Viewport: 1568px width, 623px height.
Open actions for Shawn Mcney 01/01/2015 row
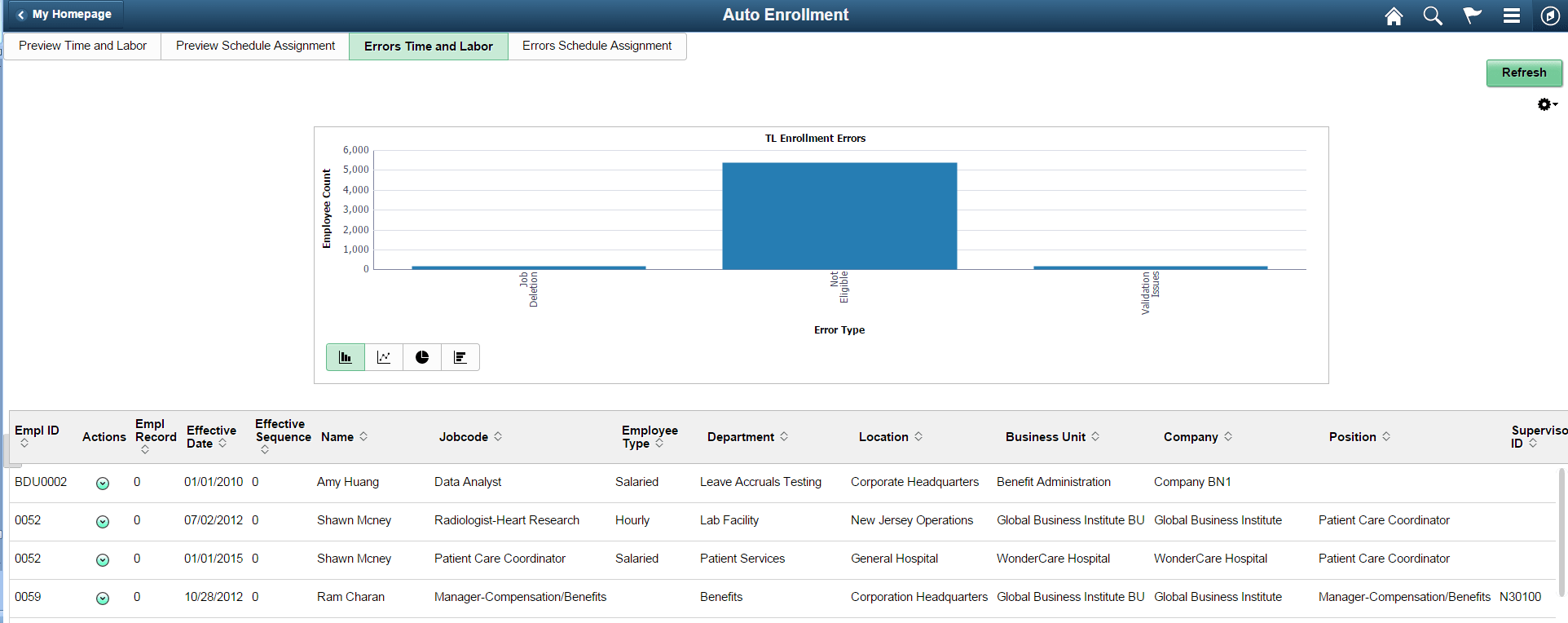tap(103, 560)
